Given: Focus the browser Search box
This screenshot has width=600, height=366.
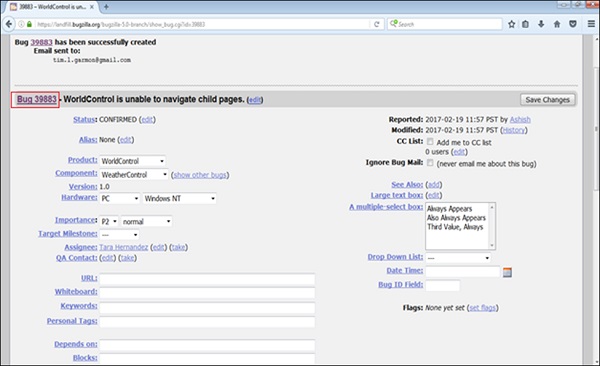Looking at the screenshot, I should pyautogui.click(x=444, y=24).
